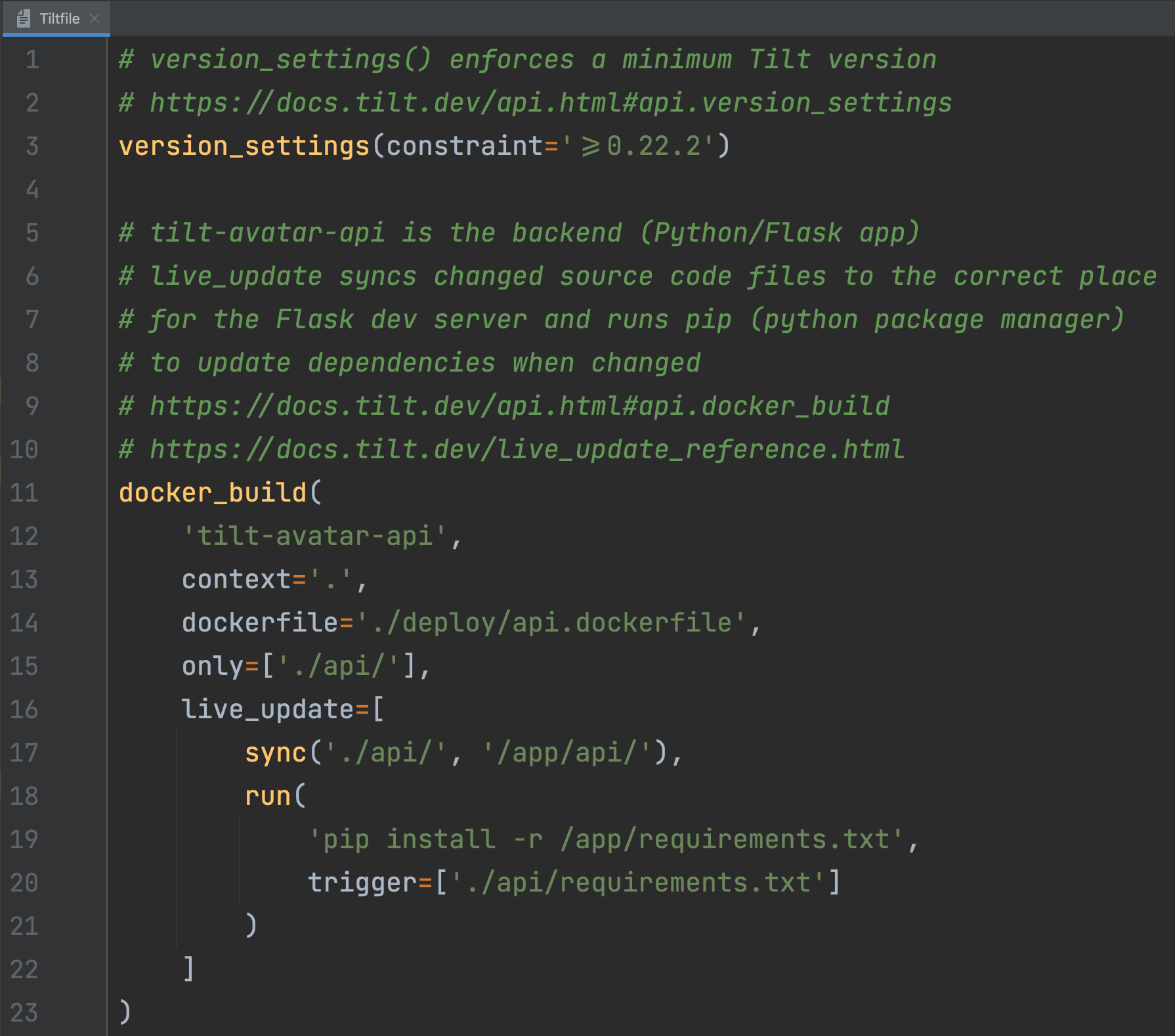
Task: Click the context parameter name
Action: tap(236, 580)
